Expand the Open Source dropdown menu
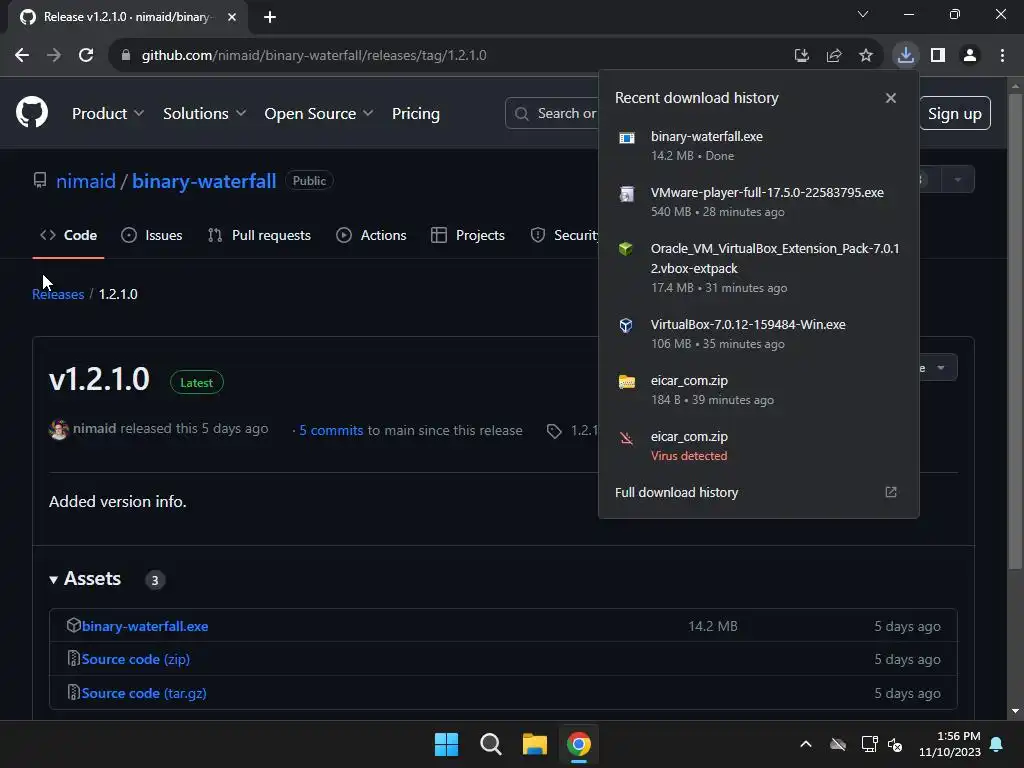Screen dimensions: 1024x768 [319, 114]
